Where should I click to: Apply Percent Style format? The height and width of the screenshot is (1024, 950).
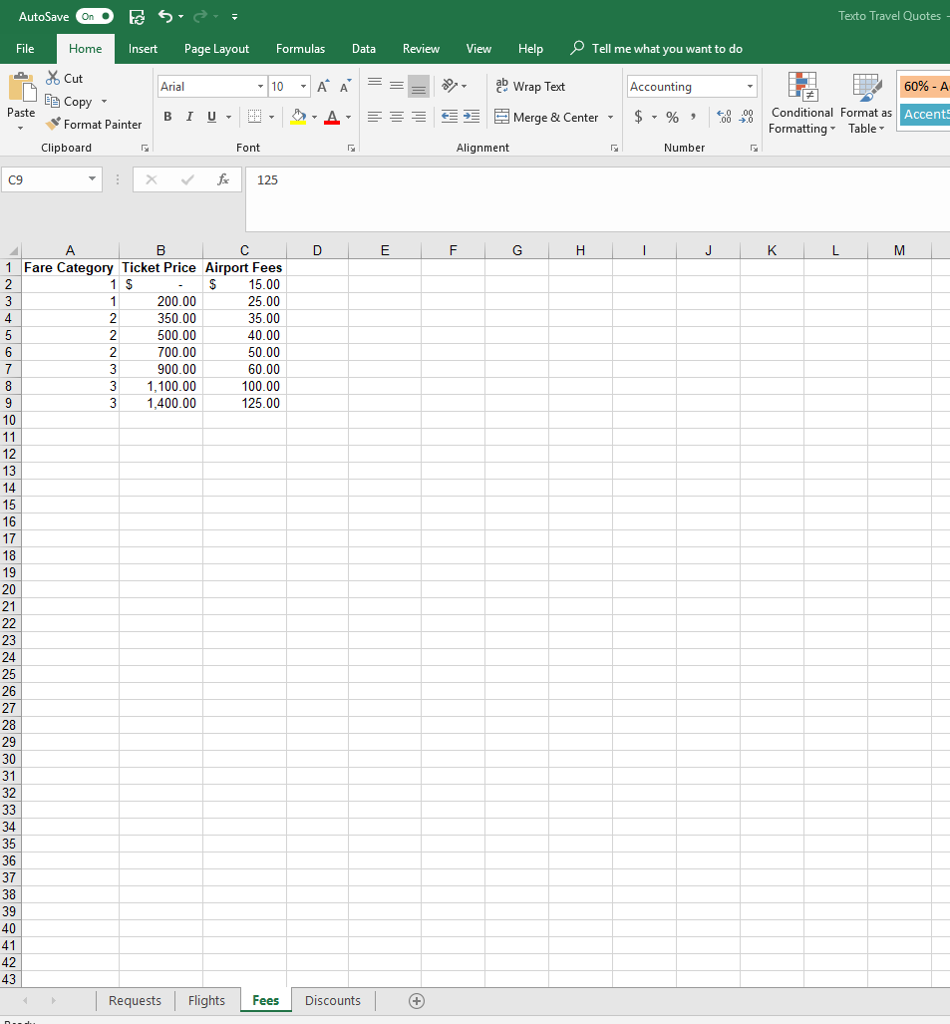(673, 117)
